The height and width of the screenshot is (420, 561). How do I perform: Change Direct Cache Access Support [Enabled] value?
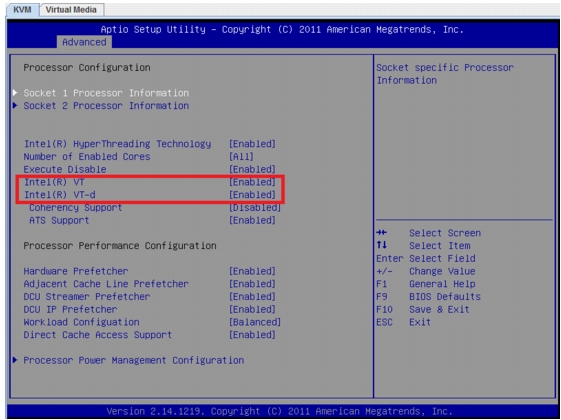tap(252, 335)
